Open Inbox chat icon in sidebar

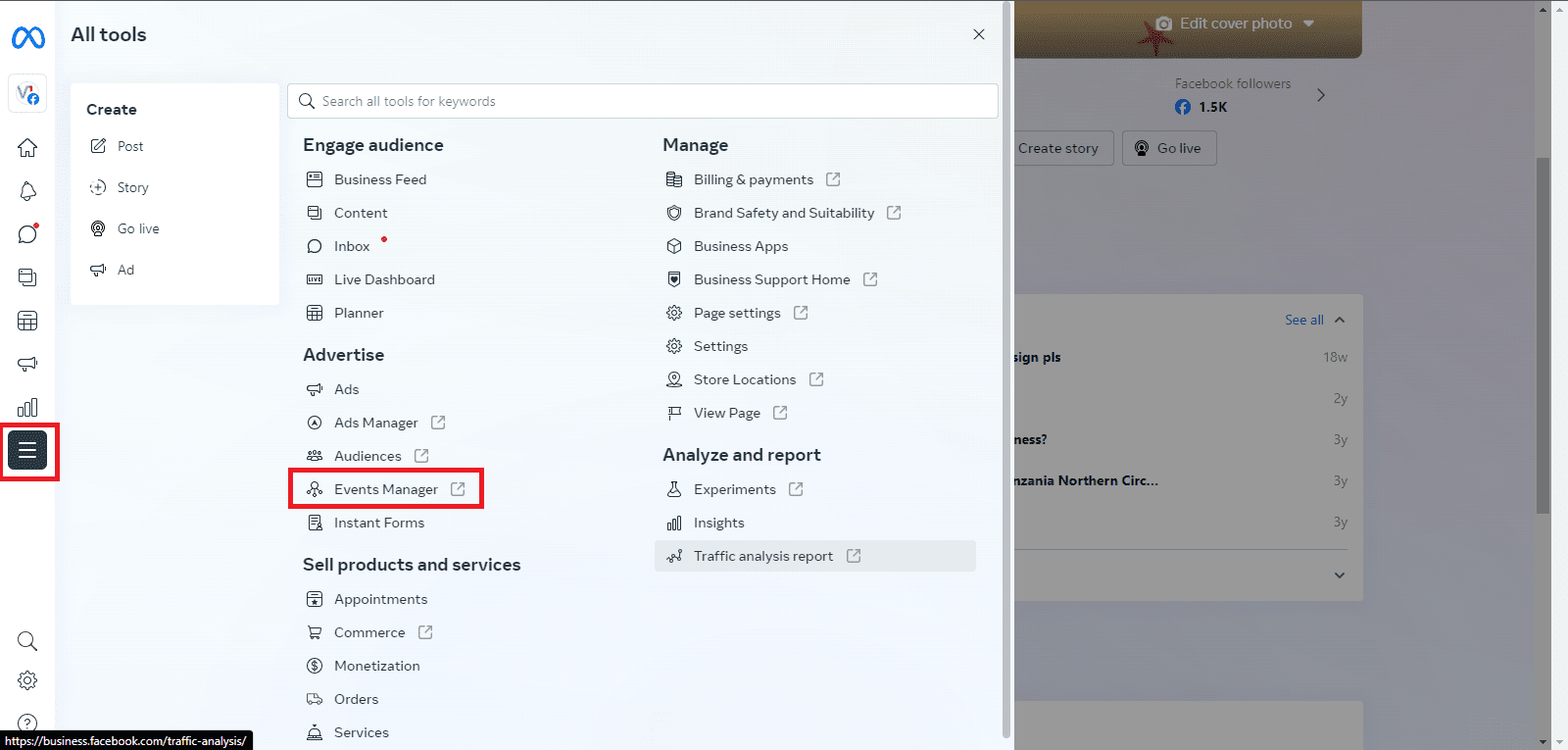pos(27,234)
